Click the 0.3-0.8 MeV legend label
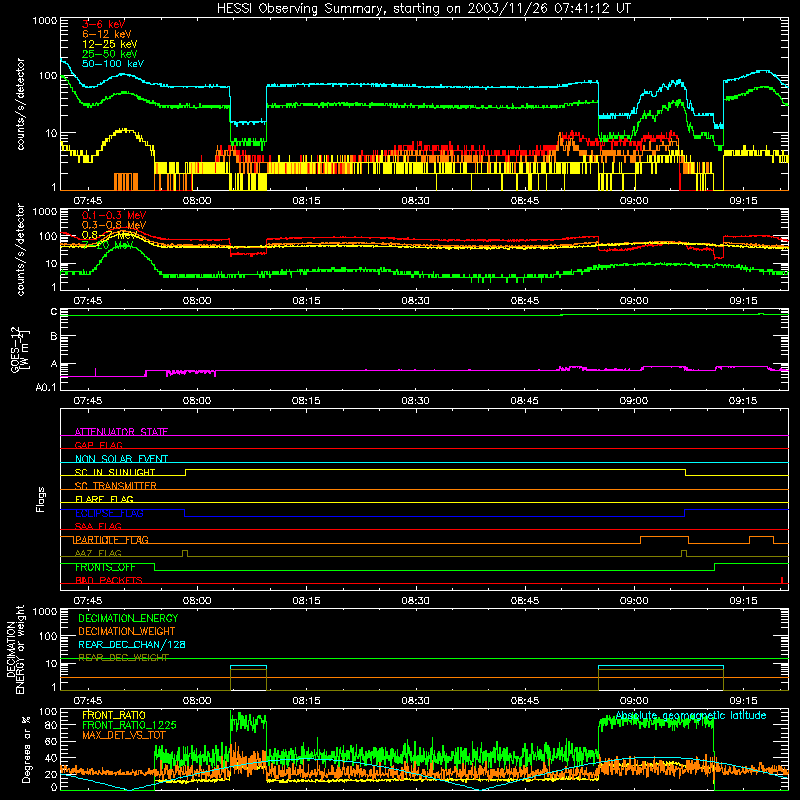The height and width of the screenshot is (800, 800). click(x=114, y=225)
